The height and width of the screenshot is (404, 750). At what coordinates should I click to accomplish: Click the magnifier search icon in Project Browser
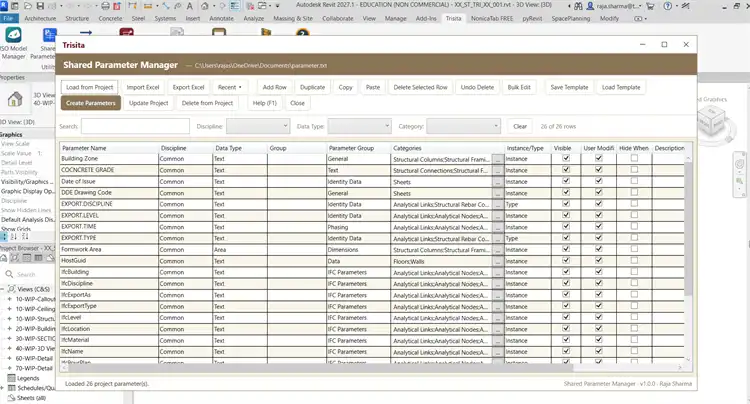[9, 274]
